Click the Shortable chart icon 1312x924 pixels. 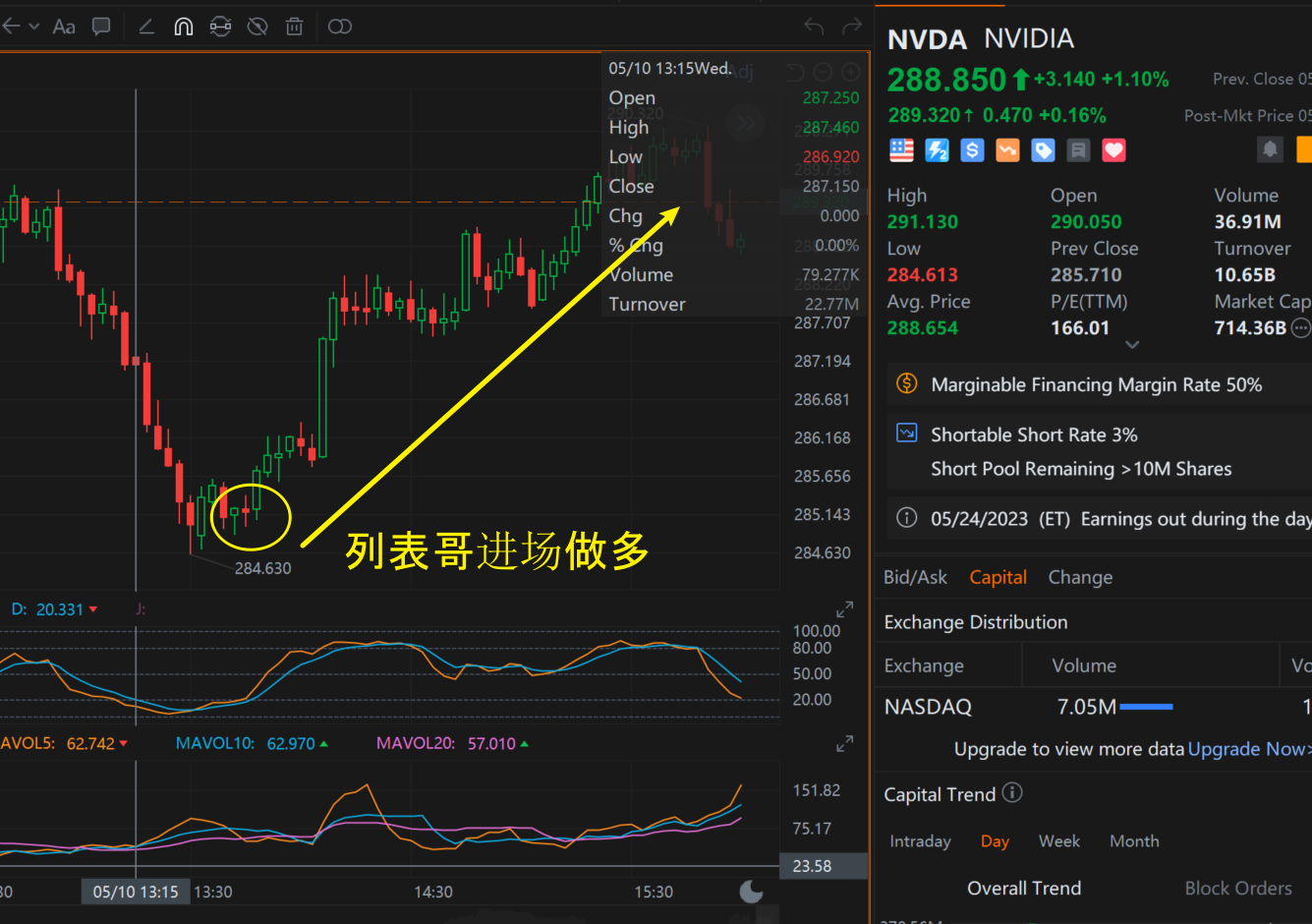[x=907, y=433]
